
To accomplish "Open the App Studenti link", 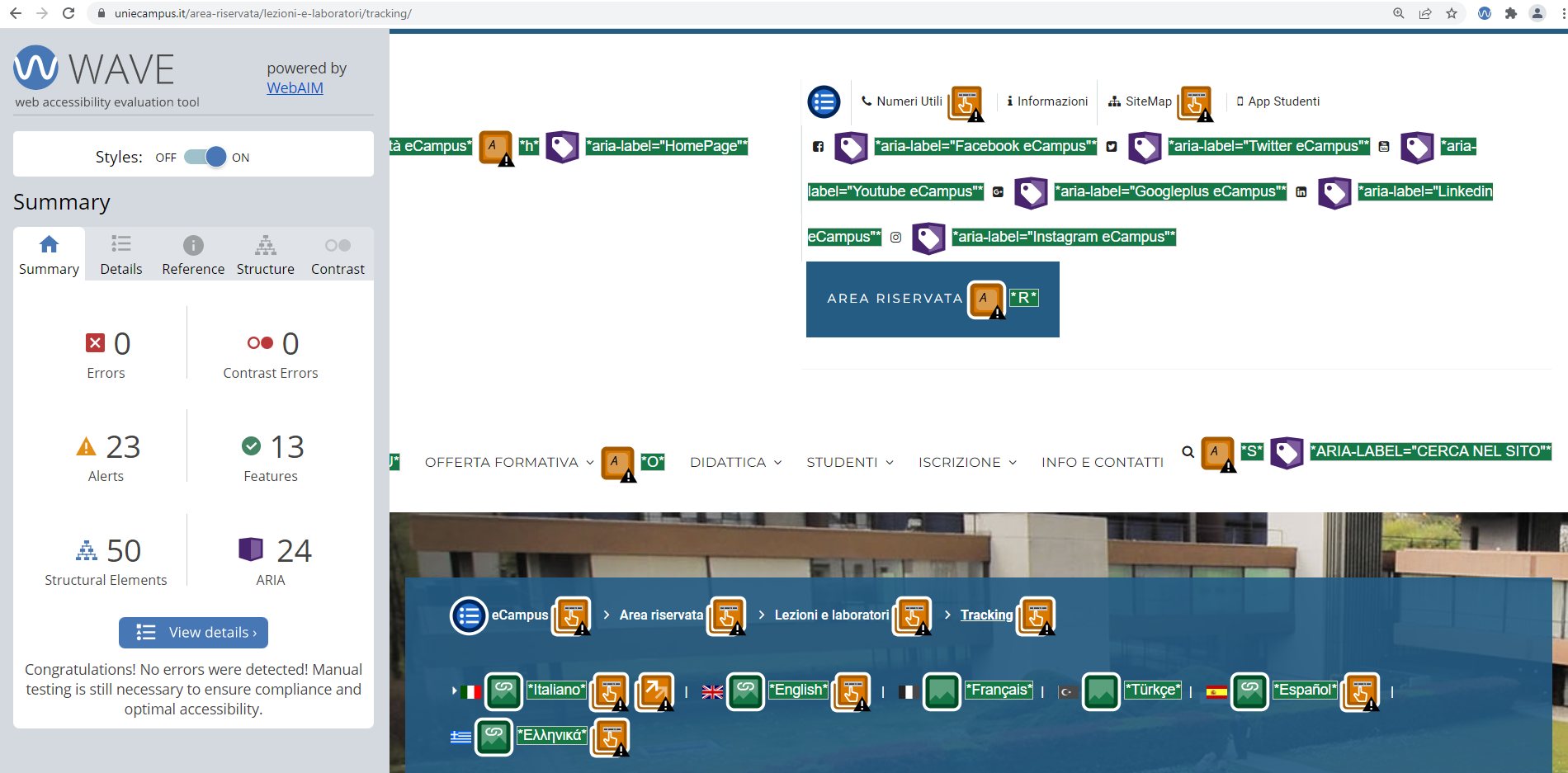I will 1278,101.
